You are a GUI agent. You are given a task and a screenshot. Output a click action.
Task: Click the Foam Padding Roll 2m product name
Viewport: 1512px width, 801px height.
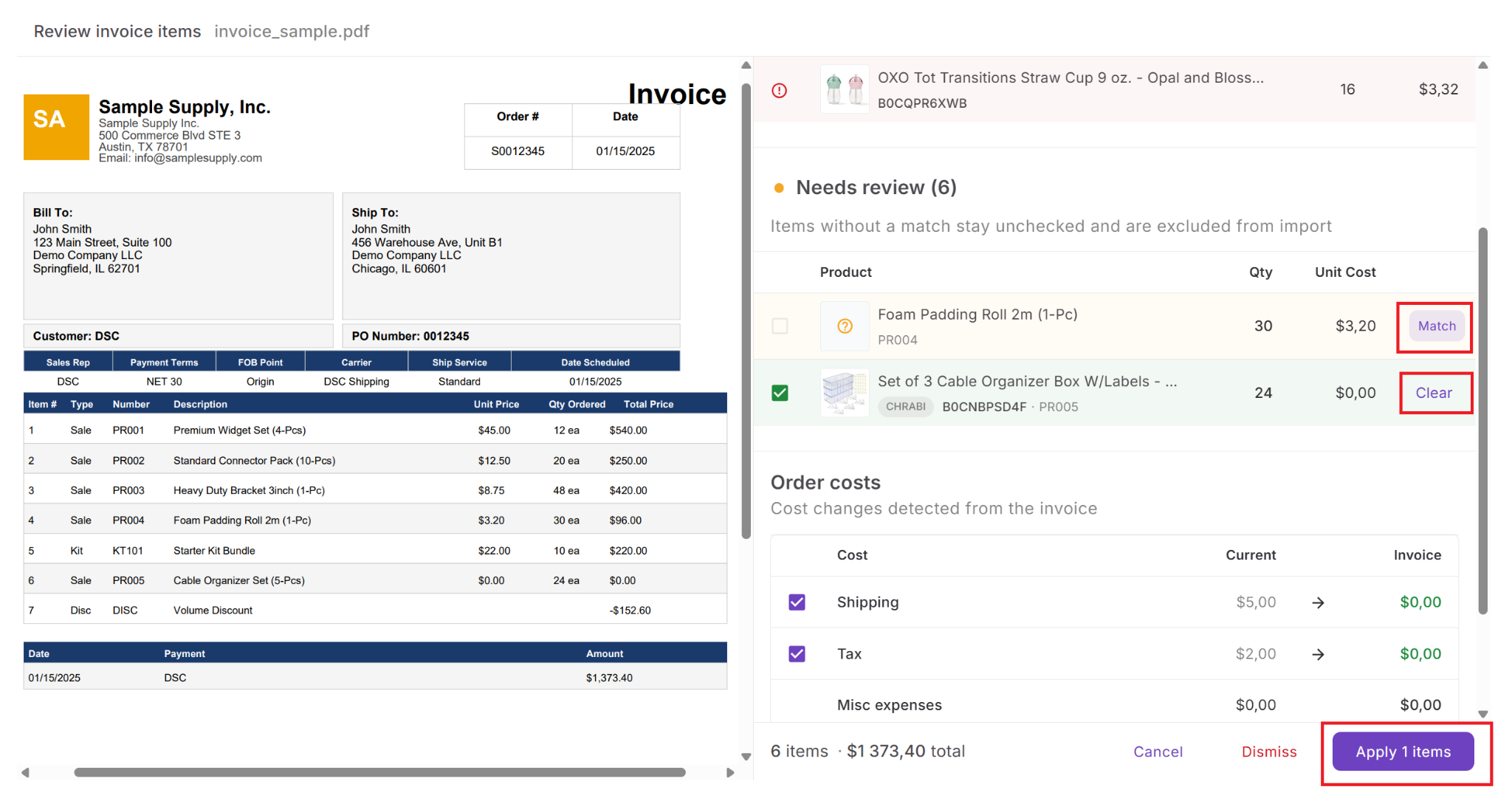tap(977, 314)
